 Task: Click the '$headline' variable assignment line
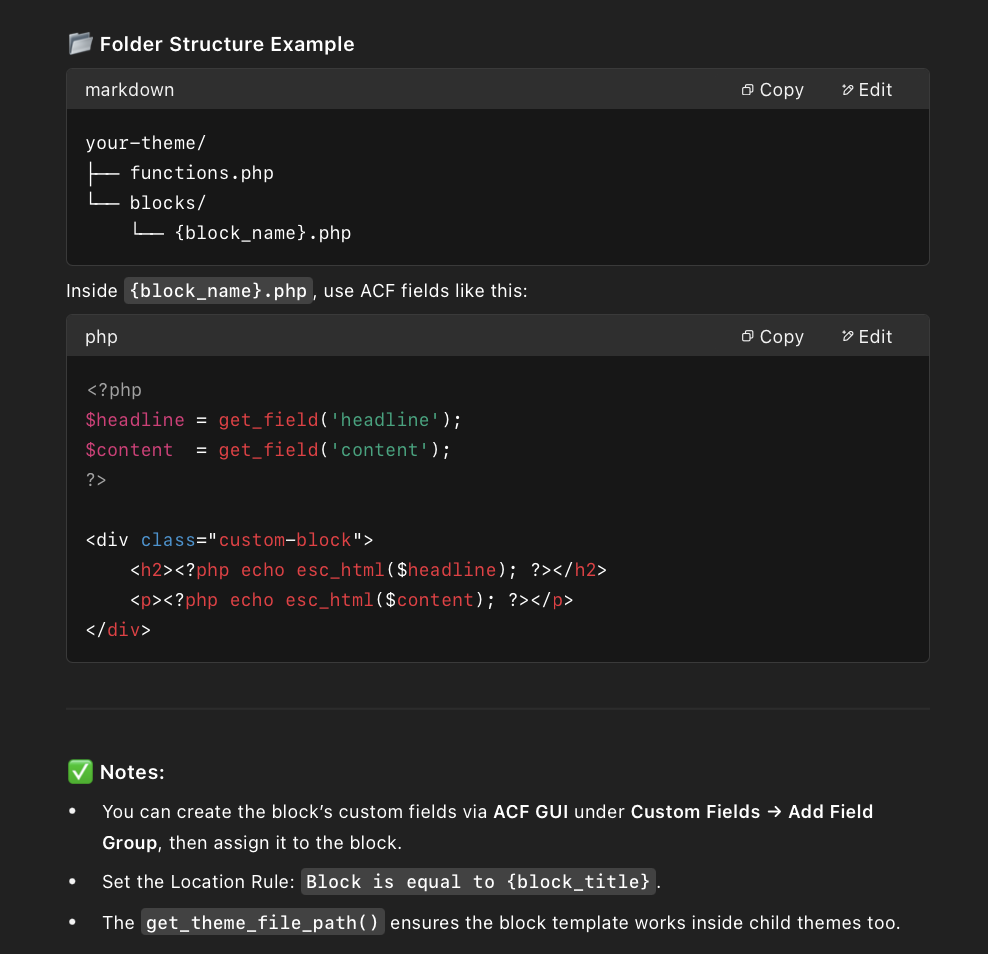click(x=273, y=420)
